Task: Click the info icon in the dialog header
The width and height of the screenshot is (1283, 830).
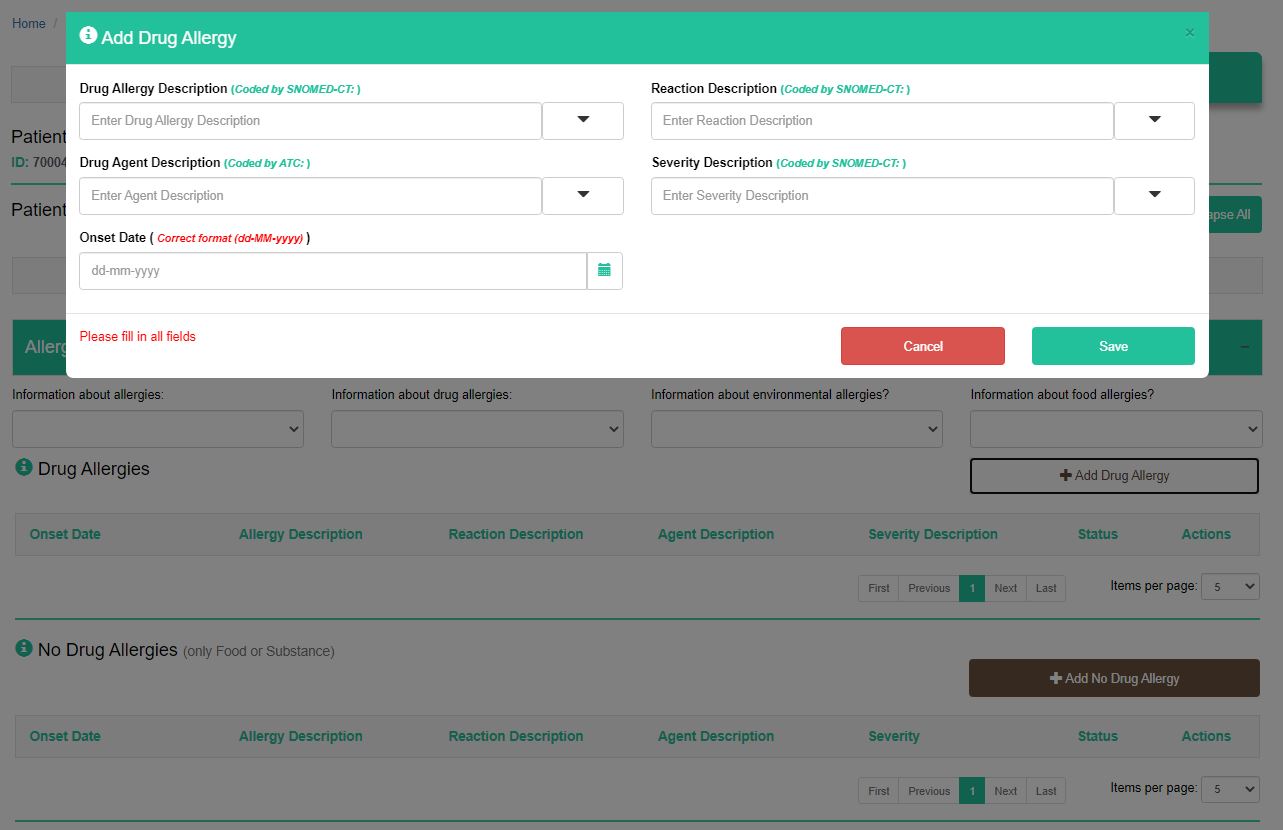Action: (88, 36)
